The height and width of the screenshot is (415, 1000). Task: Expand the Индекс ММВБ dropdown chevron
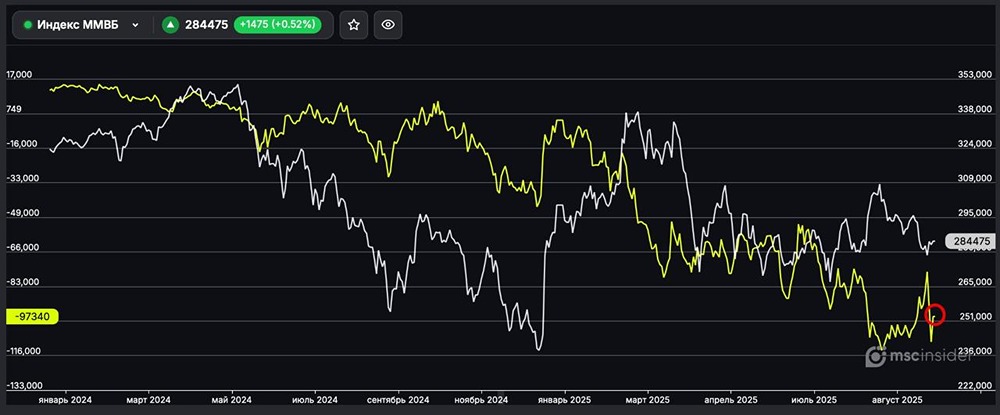coord(134,26)
